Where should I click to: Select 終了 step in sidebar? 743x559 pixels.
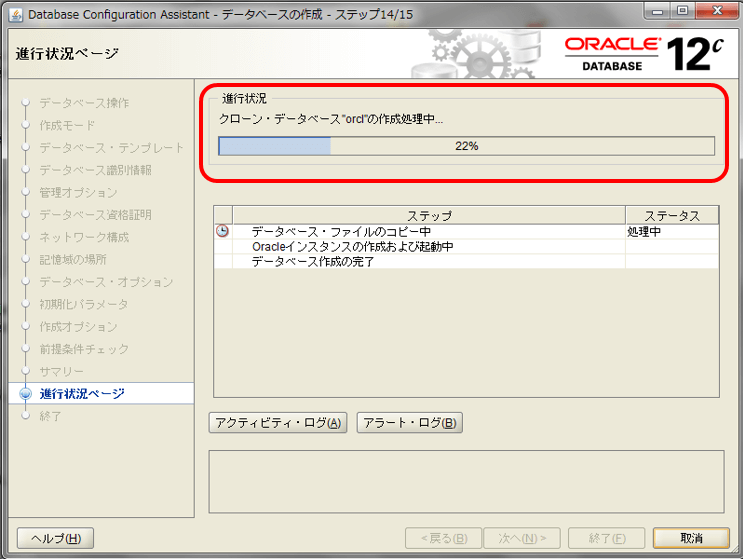(50, 416)
